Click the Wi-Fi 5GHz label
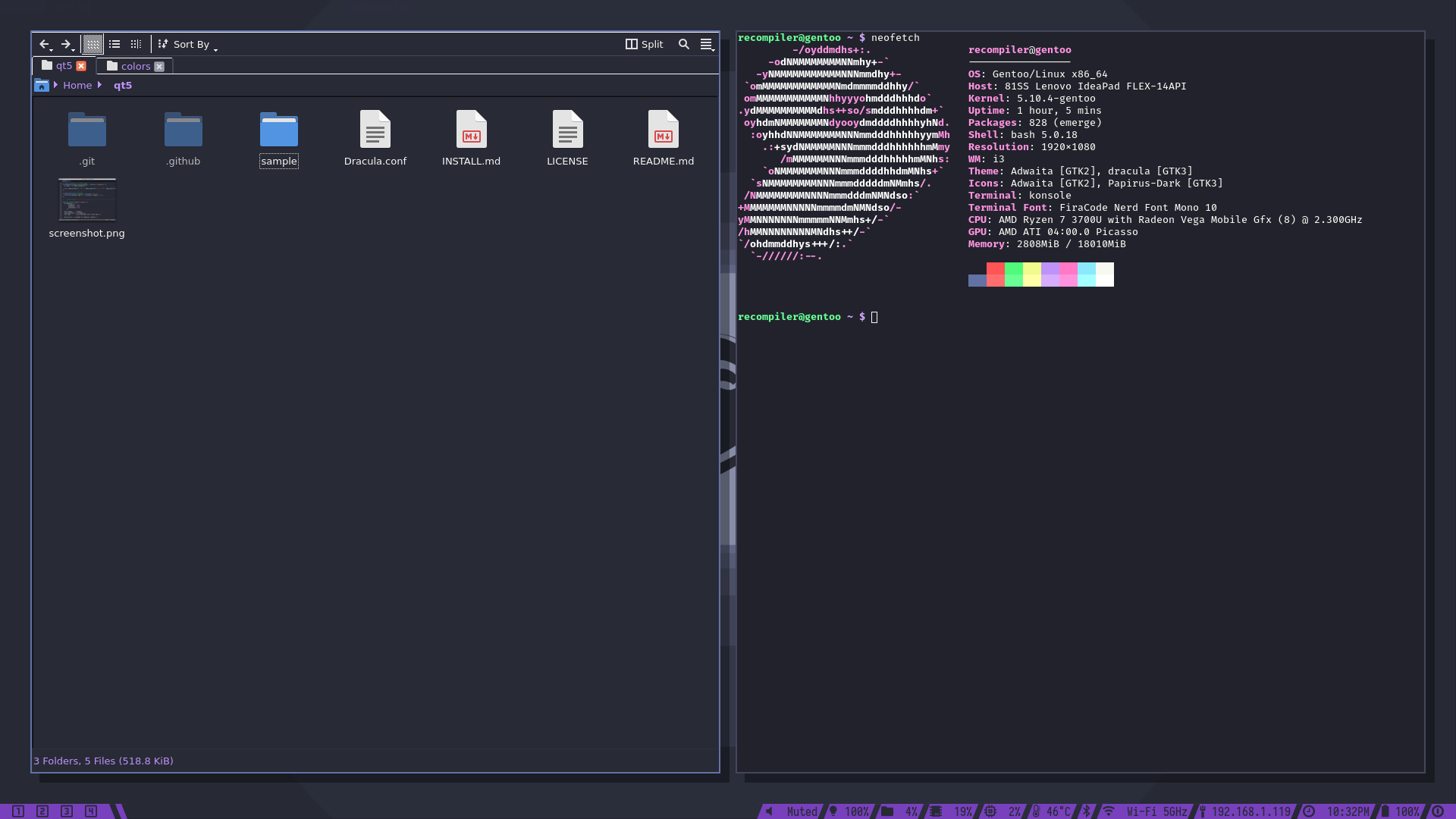 [x=1157, y=811]
